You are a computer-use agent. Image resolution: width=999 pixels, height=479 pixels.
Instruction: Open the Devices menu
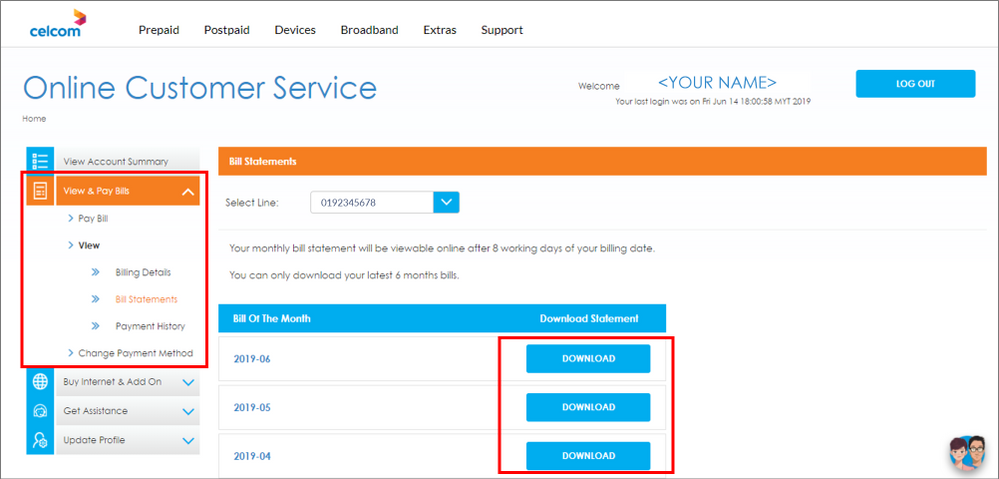pos(295,30)
